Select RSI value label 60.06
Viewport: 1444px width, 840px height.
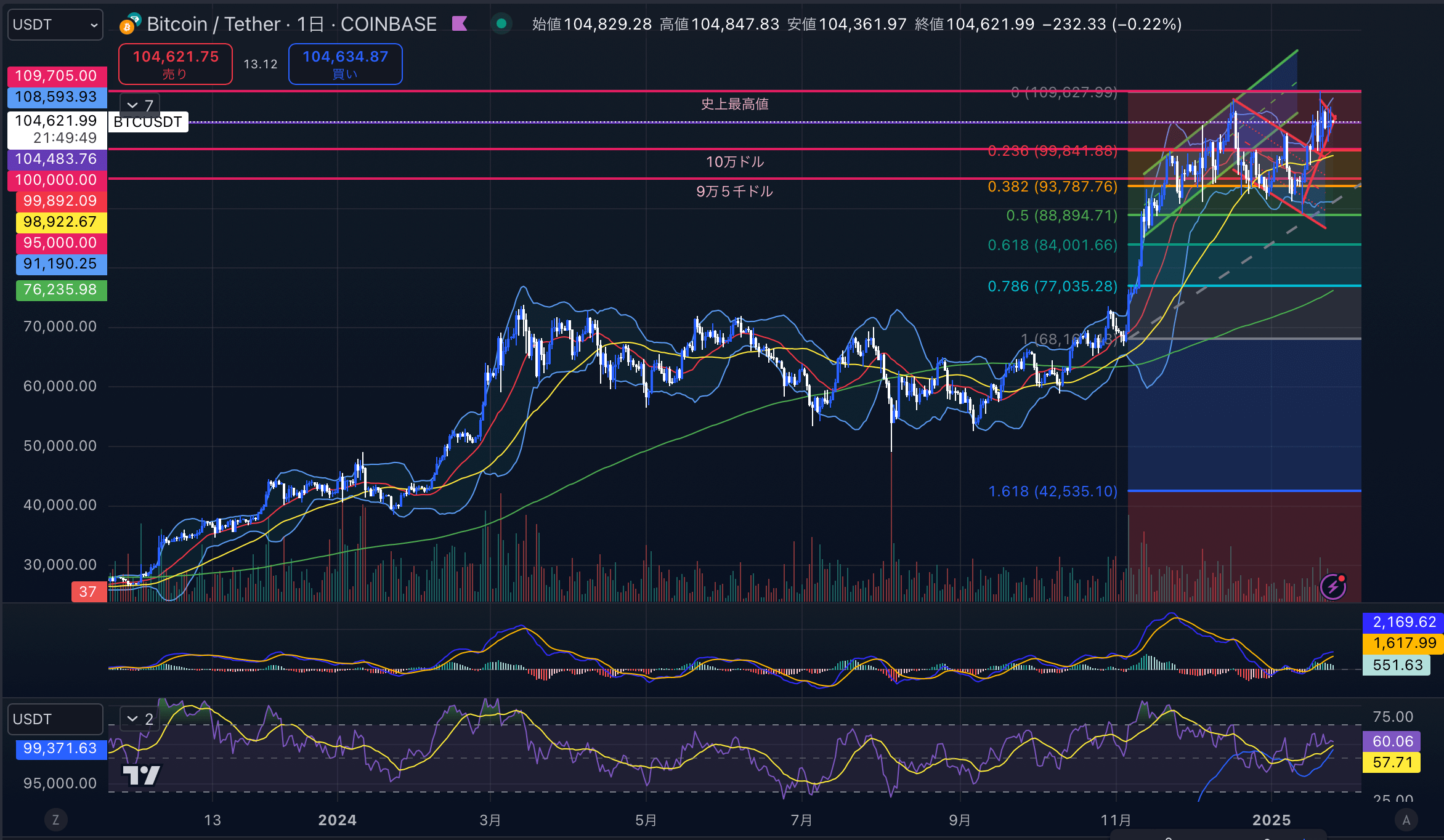[1392, 741]
